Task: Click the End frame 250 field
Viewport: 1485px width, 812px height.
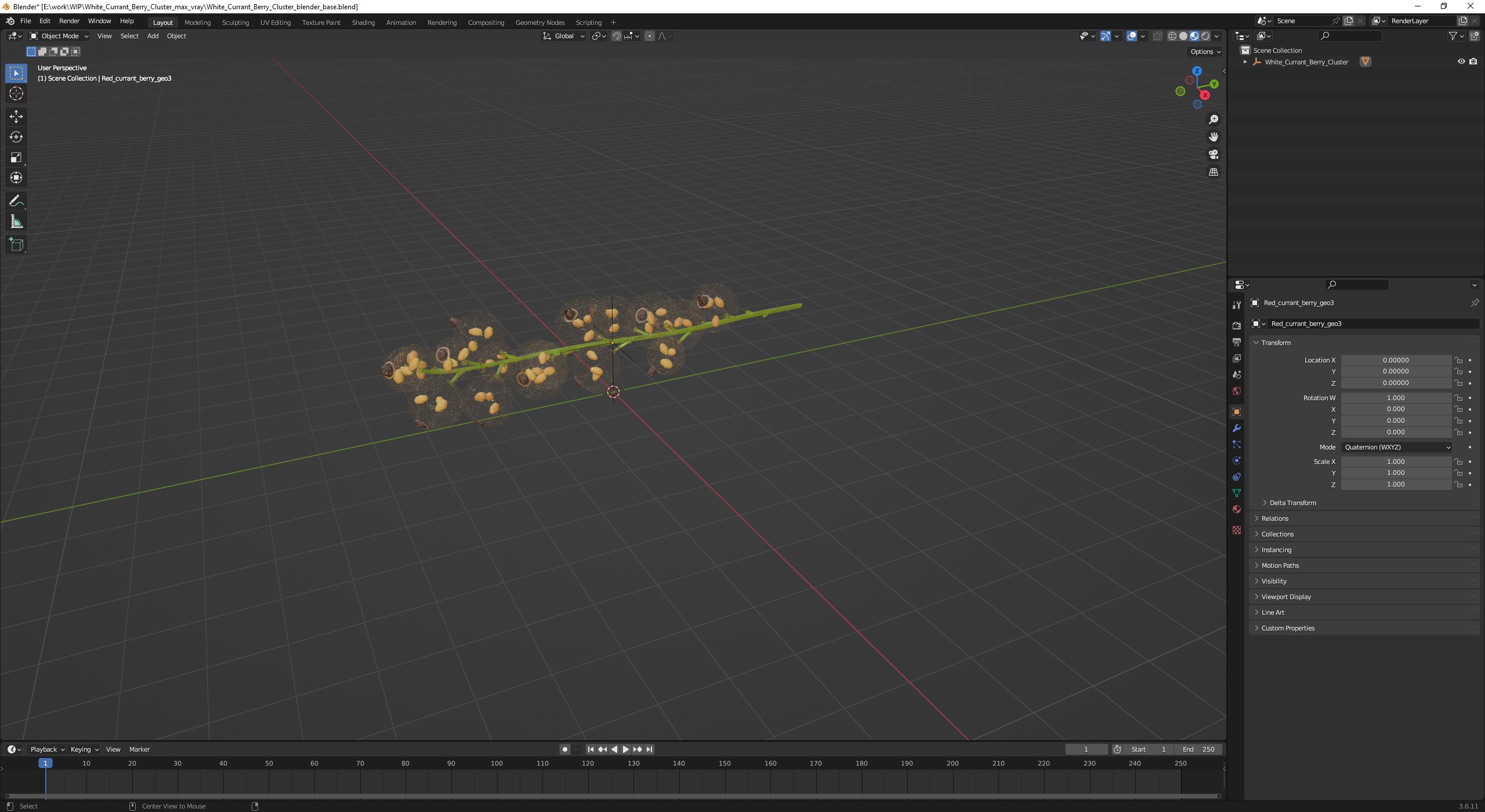Action: point(1198,749)
